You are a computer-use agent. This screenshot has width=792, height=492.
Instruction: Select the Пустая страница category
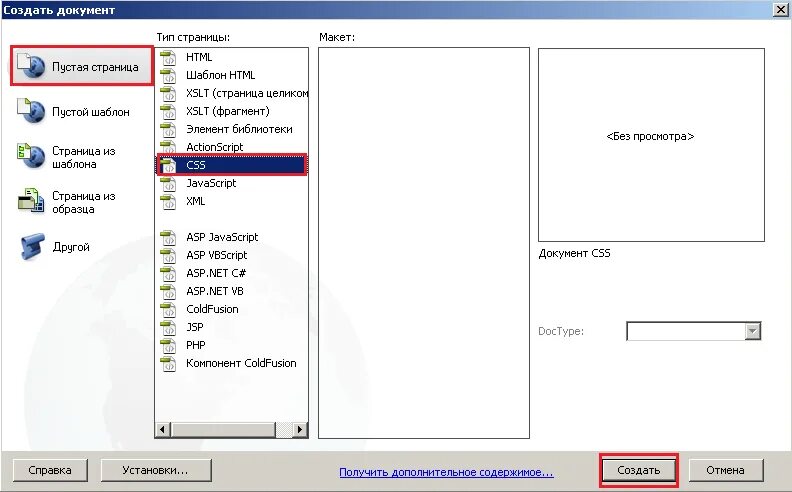pyautogui.click(x=82, y=66)
